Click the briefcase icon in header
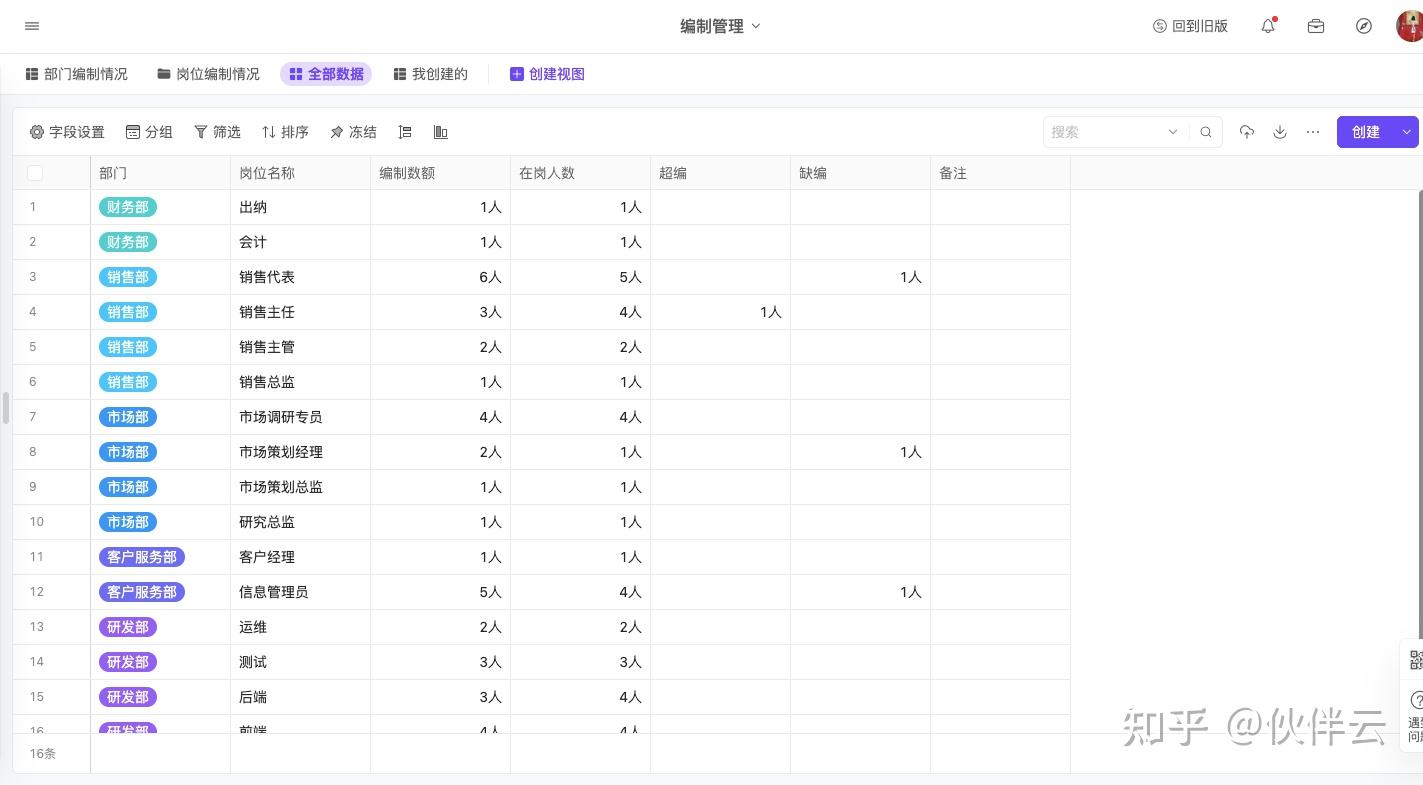The height and width of the screenshot is (785, 1423). tap(1316, 26)
